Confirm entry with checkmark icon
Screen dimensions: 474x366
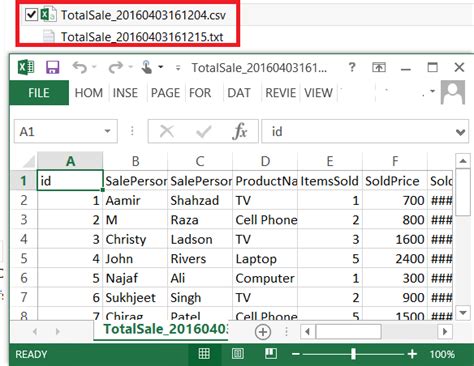pyautogui.click(x=204, y=132)
